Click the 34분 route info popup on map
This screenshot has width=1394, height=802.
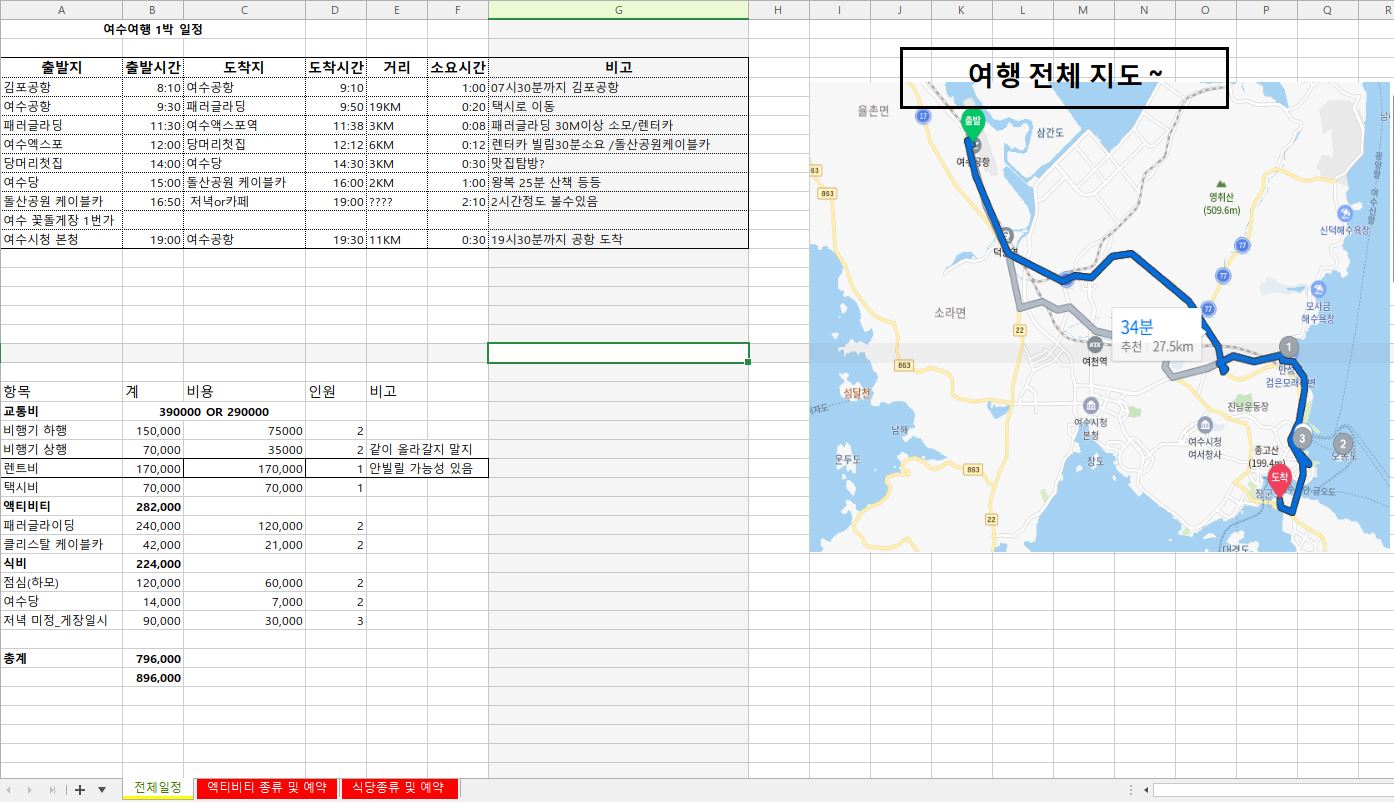1155,336
